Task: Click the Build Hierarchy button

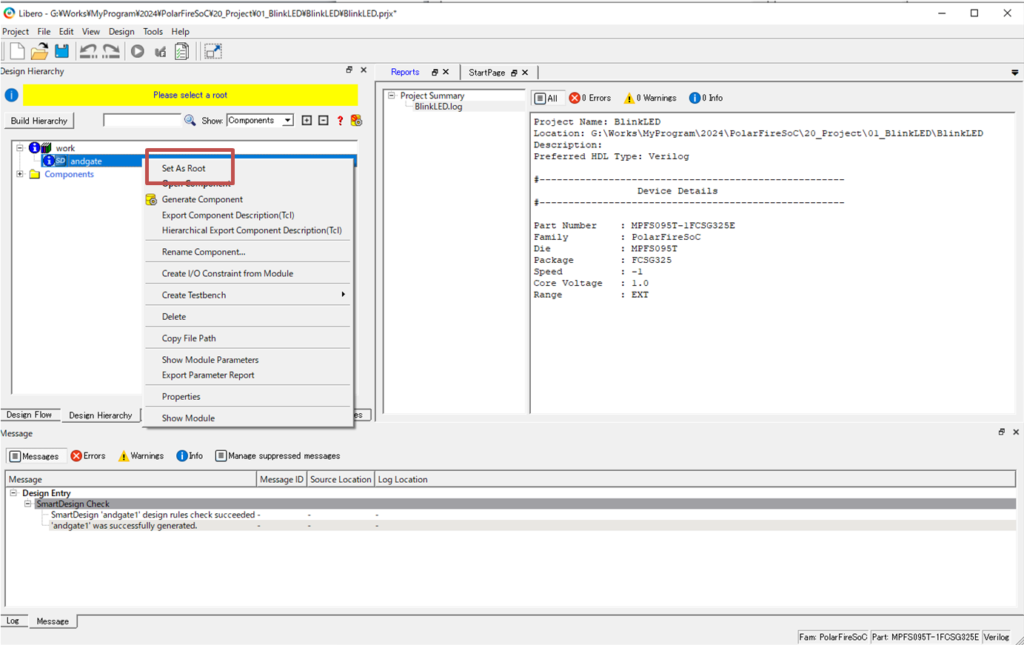Action: [x=39, y=120]
